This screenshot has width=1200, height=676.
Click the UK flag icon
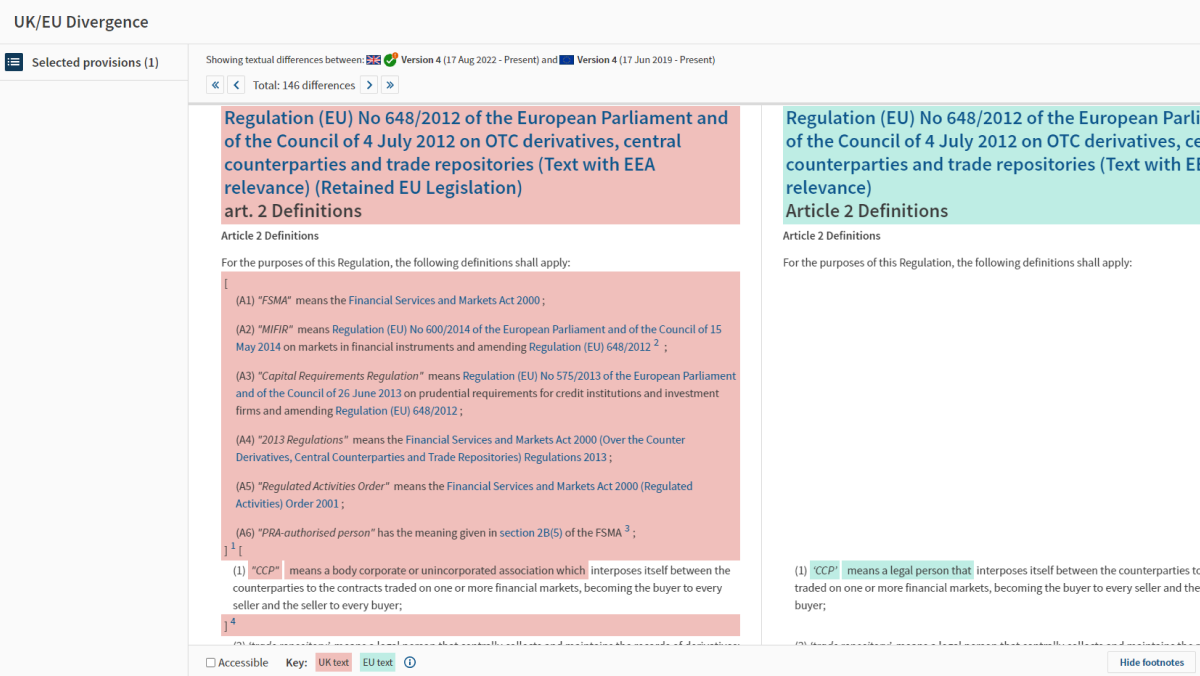point(374,60)
